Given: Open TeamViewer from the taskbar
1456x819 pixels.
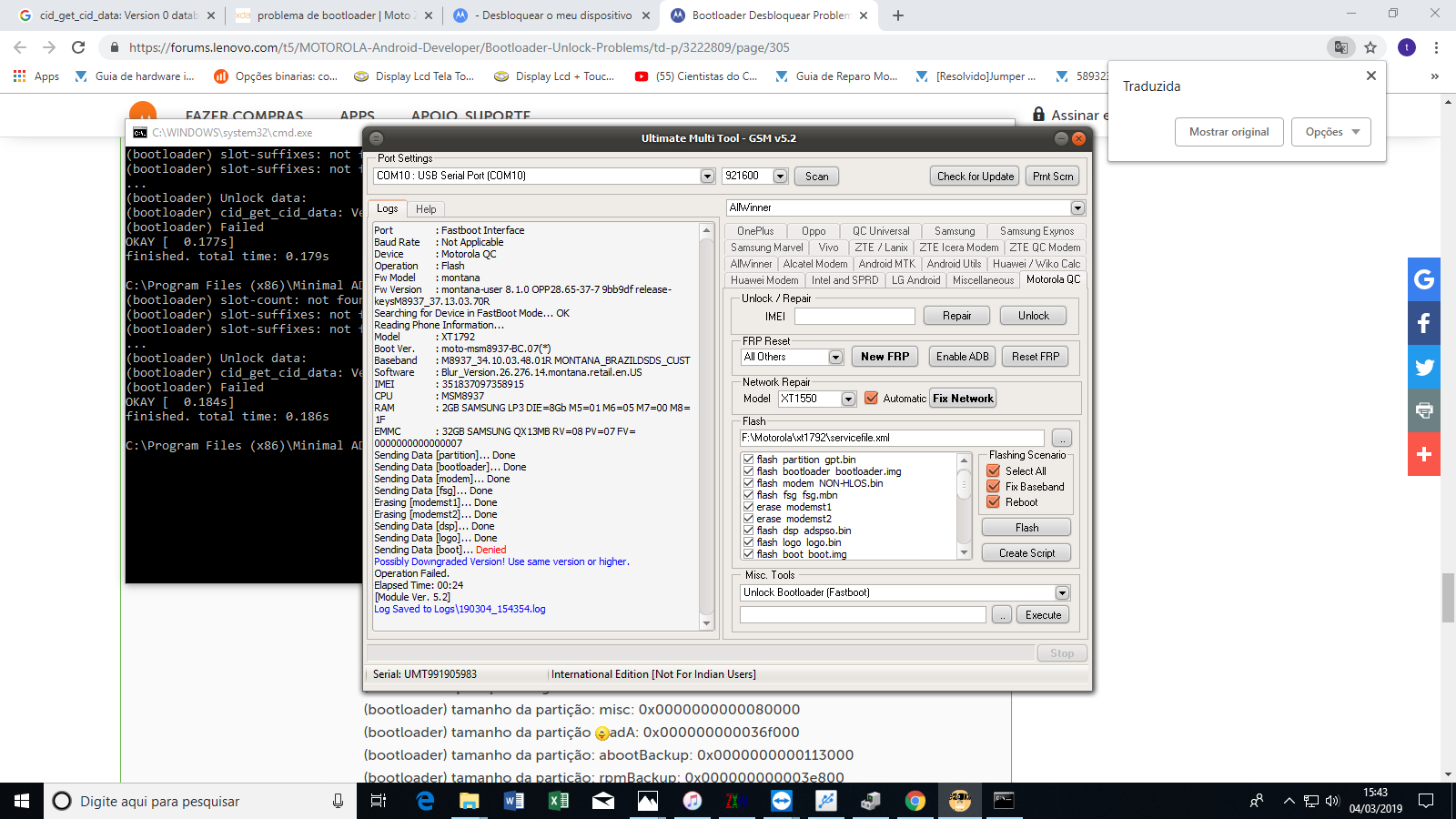Looking at the screenshot, I should point(782,801).
